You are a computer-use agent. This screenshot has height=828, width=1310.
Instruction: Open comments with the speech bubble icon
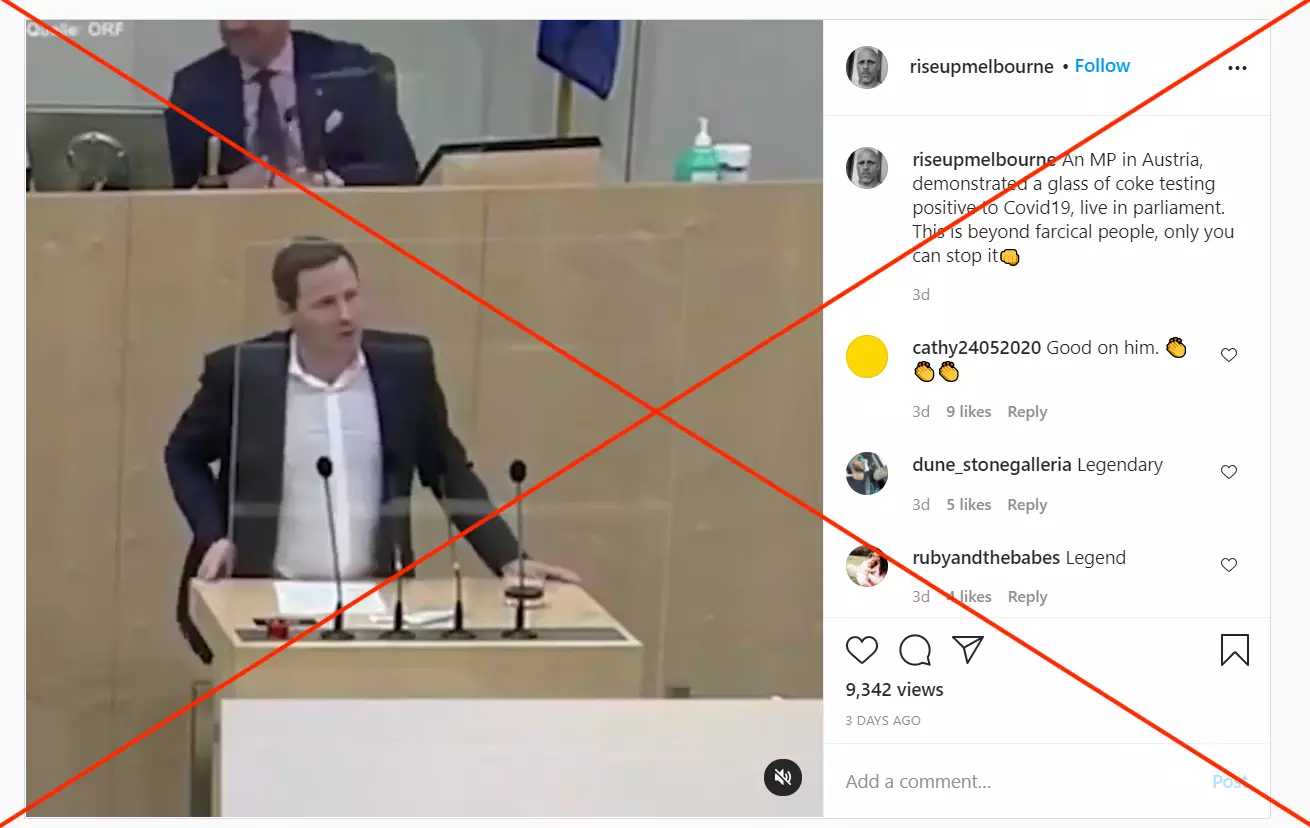915,650
